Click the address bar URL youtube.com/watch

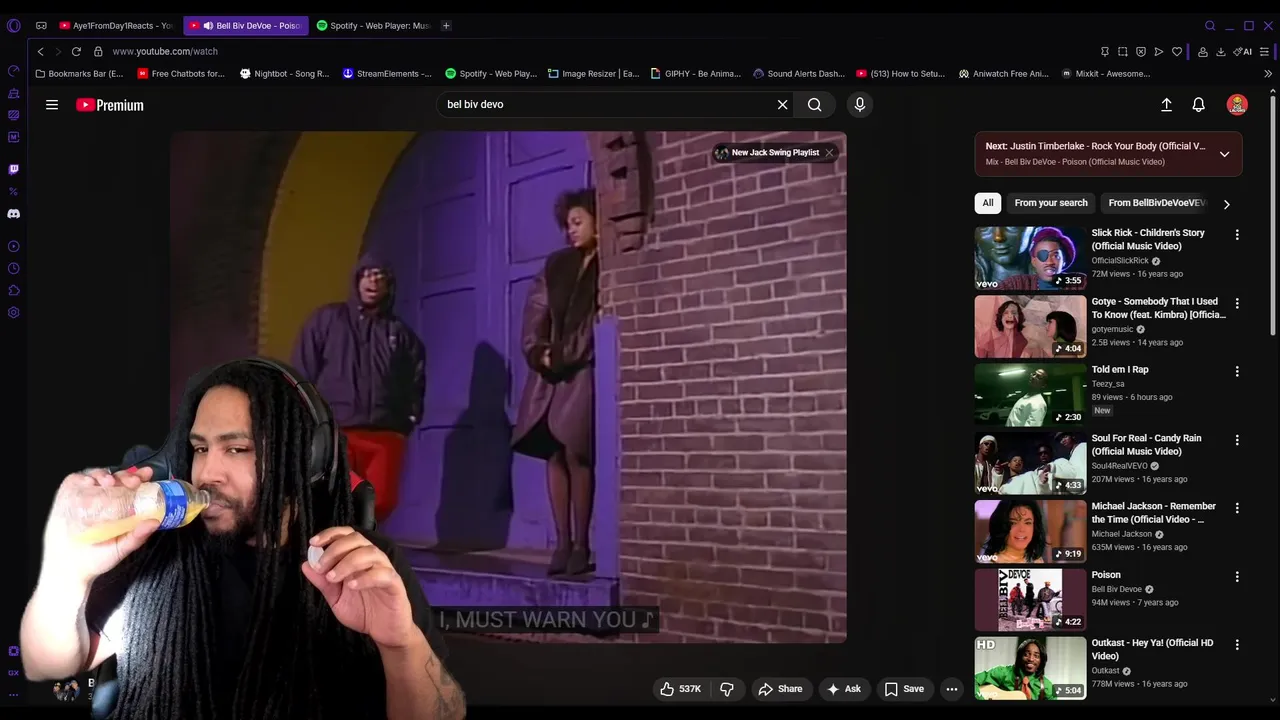(165, 51)
